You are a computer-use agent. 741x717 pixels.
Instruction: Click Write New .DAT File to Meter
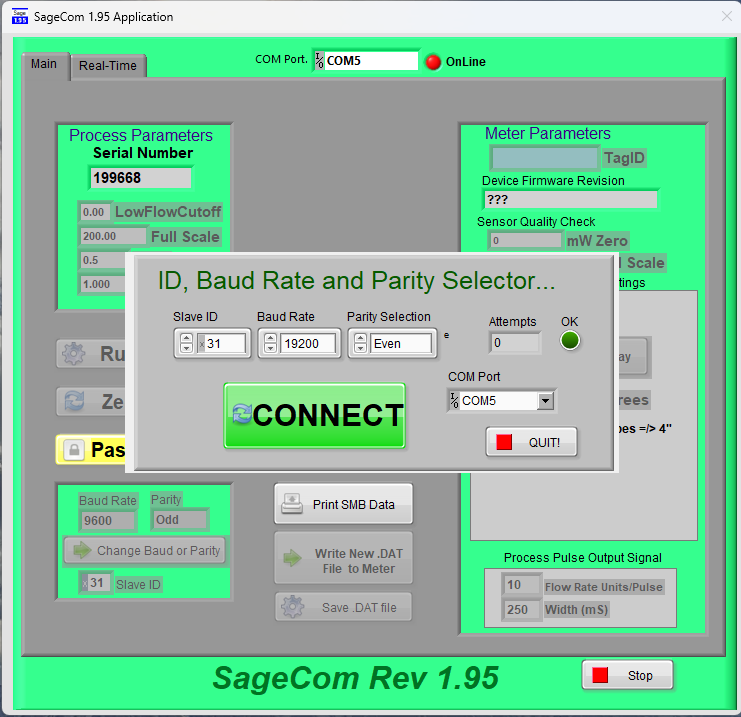tap(344, 558)
